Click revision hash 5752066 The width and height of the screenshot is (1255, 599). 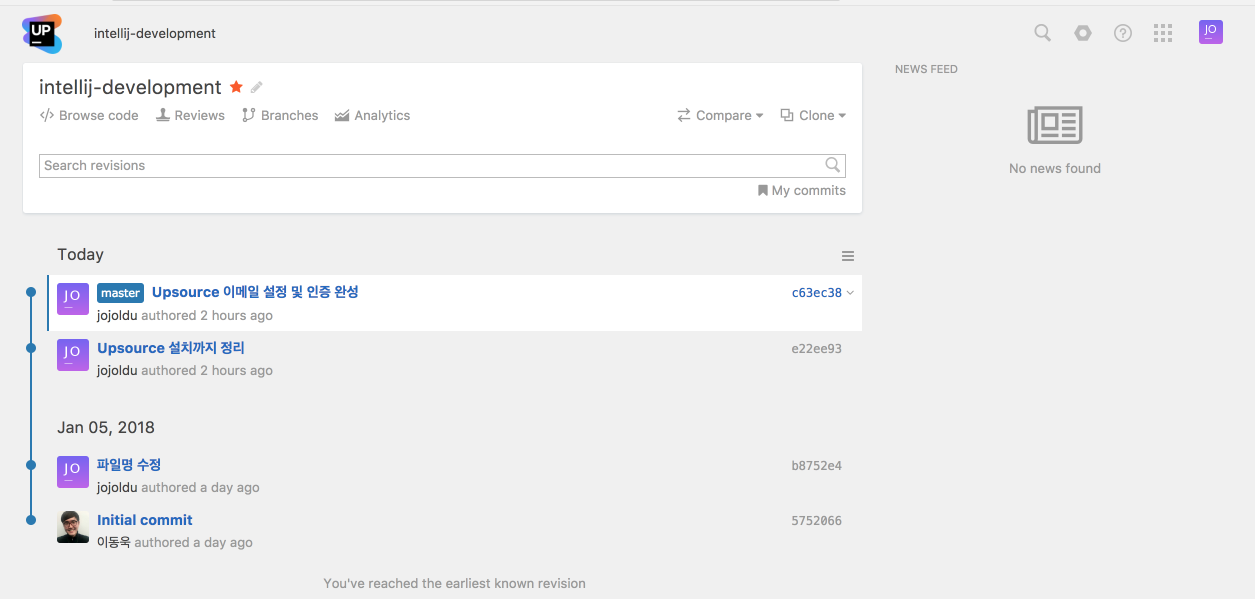pos(817,521)
